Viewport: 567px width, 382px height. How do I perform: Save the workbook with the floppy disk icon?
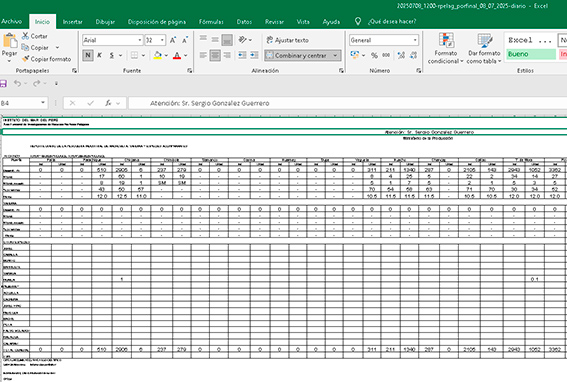click(3, 84)
